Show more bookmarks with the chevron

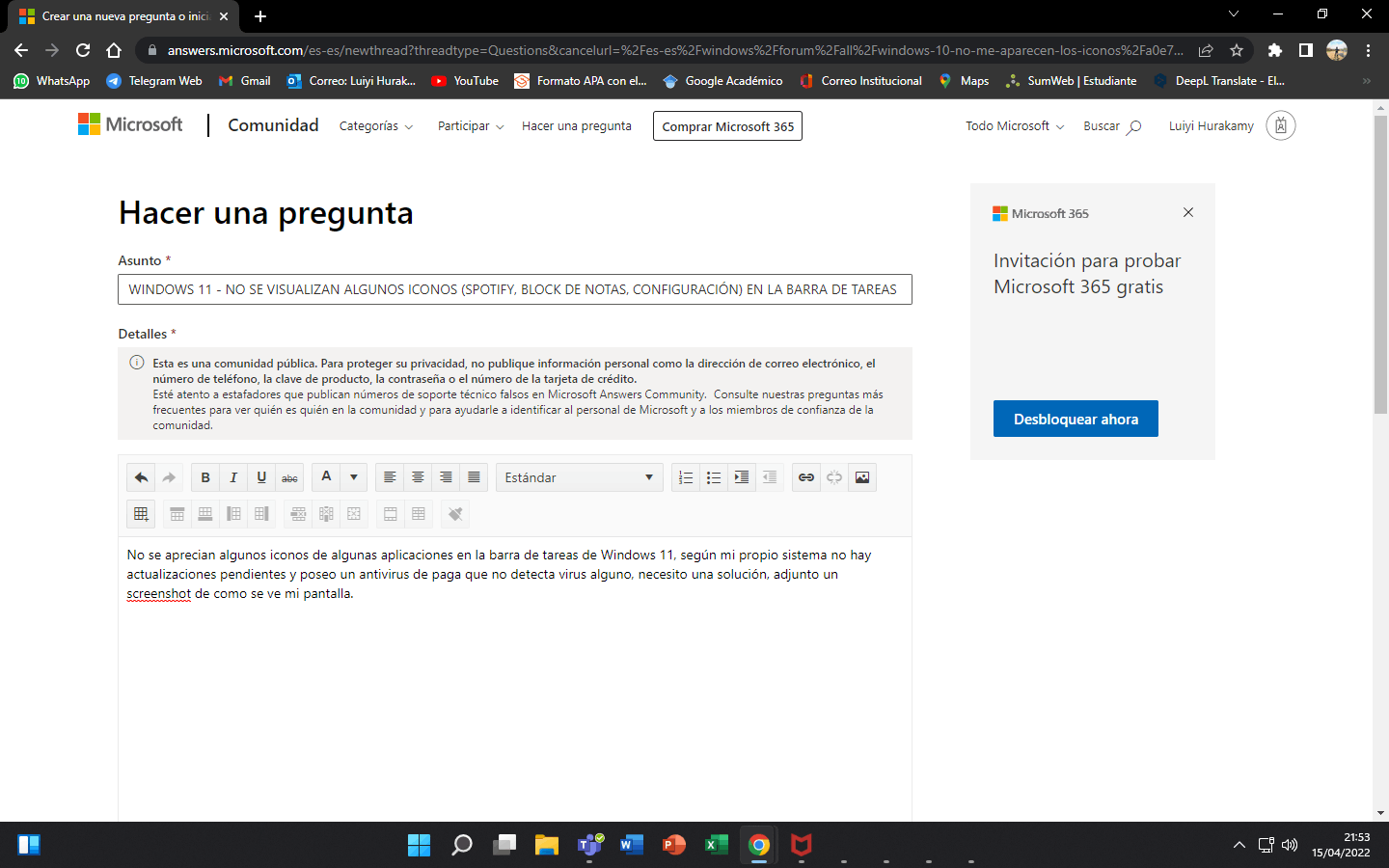(1366, 81)
